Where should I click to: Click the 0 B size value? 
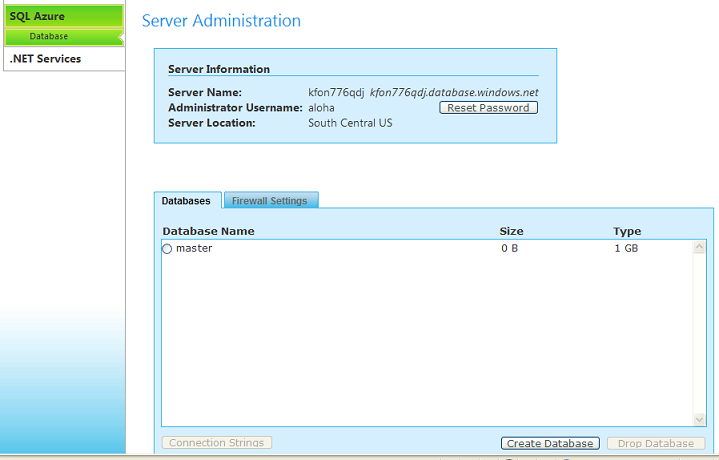[509, 248]
